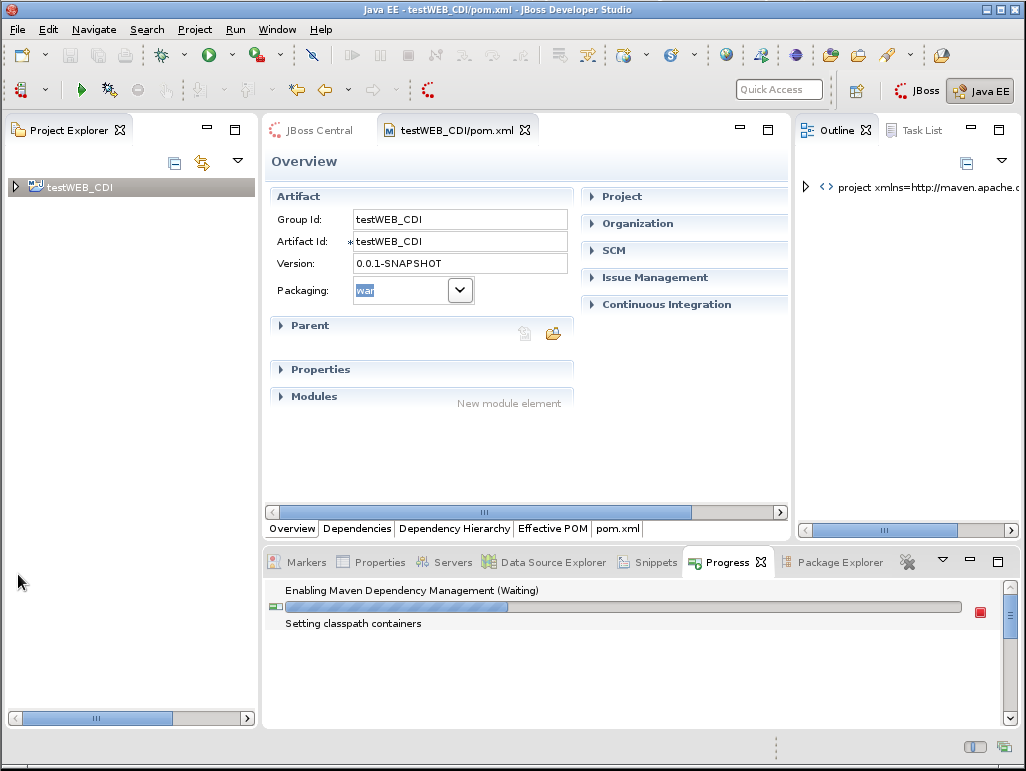Select the Java EE perspective button
The height and width of the screenshot is (771, 1026).
(x=980, y=91)
